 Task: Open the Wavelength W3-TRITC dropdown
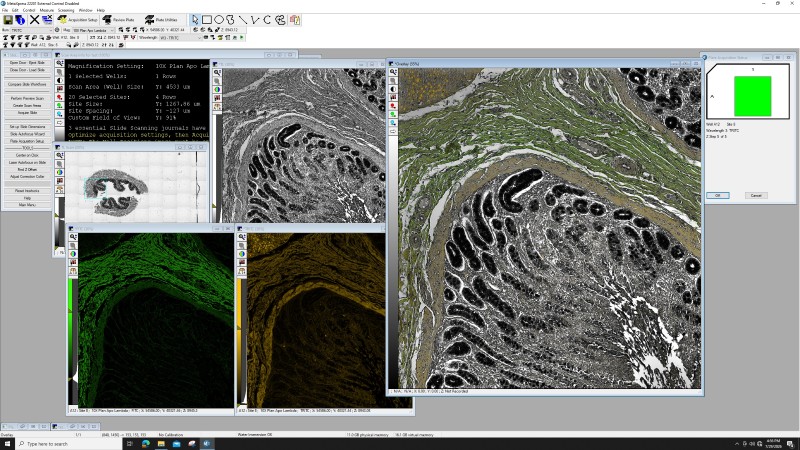(181, 37)
